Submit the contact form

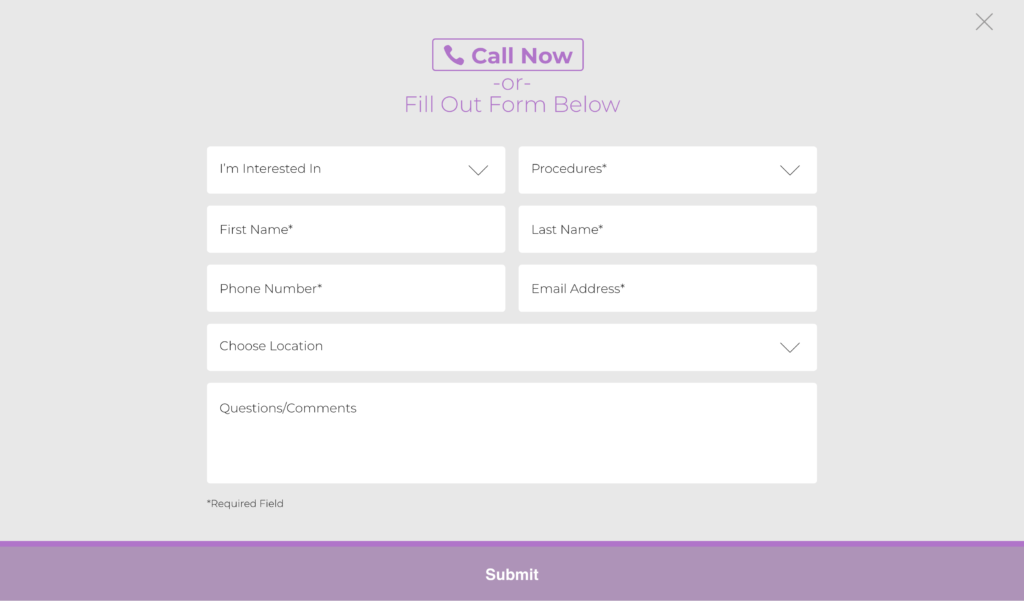pyautogui.click(x=512, y=575)
